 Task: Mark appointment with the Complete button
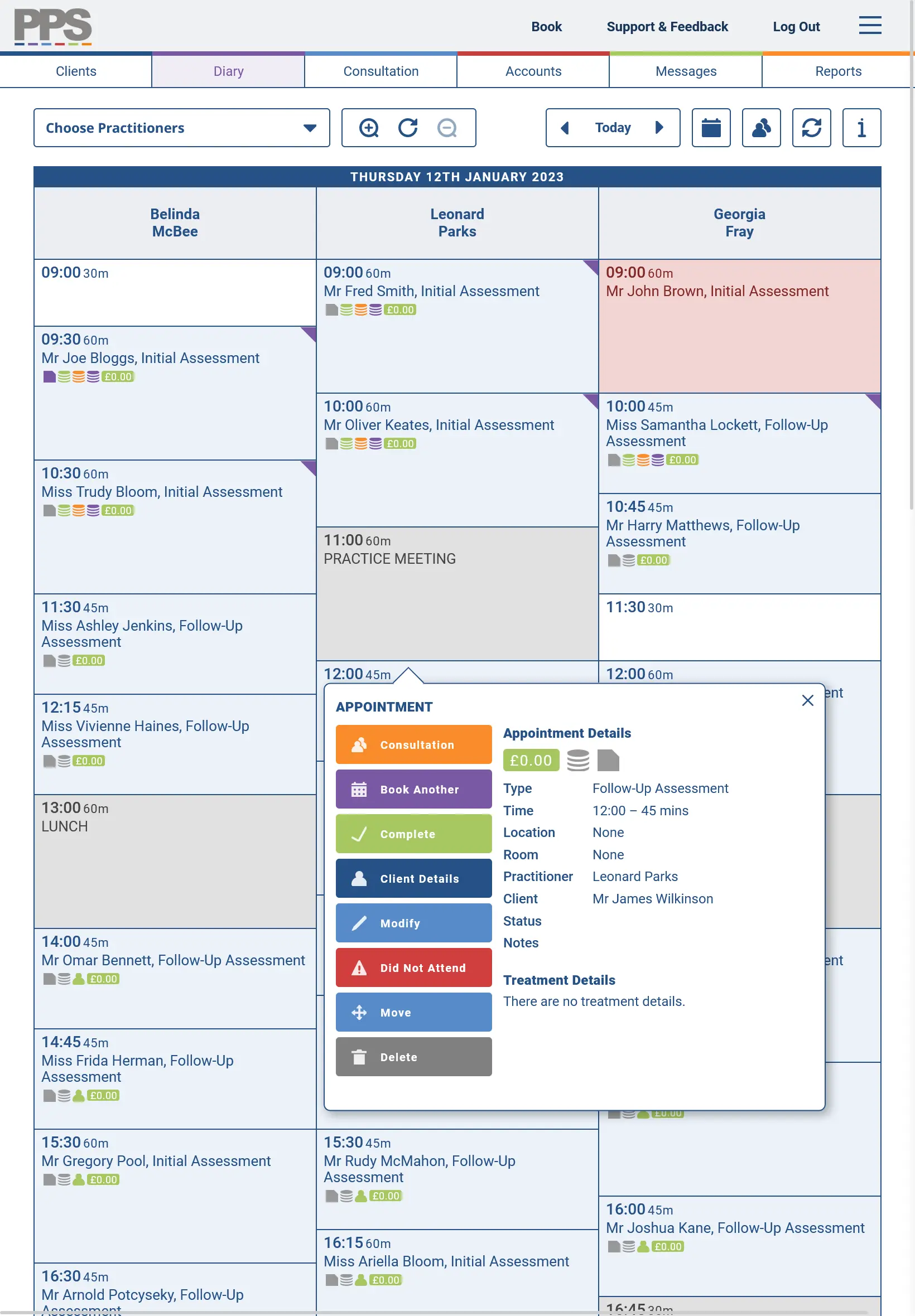413,834
